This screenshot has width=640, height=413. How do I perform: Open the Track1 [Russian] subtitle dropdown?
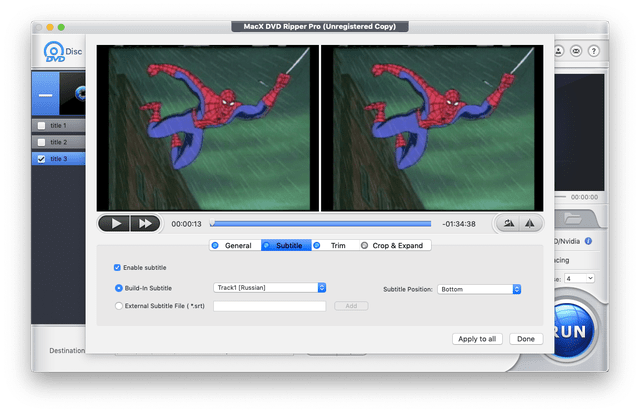270,288
